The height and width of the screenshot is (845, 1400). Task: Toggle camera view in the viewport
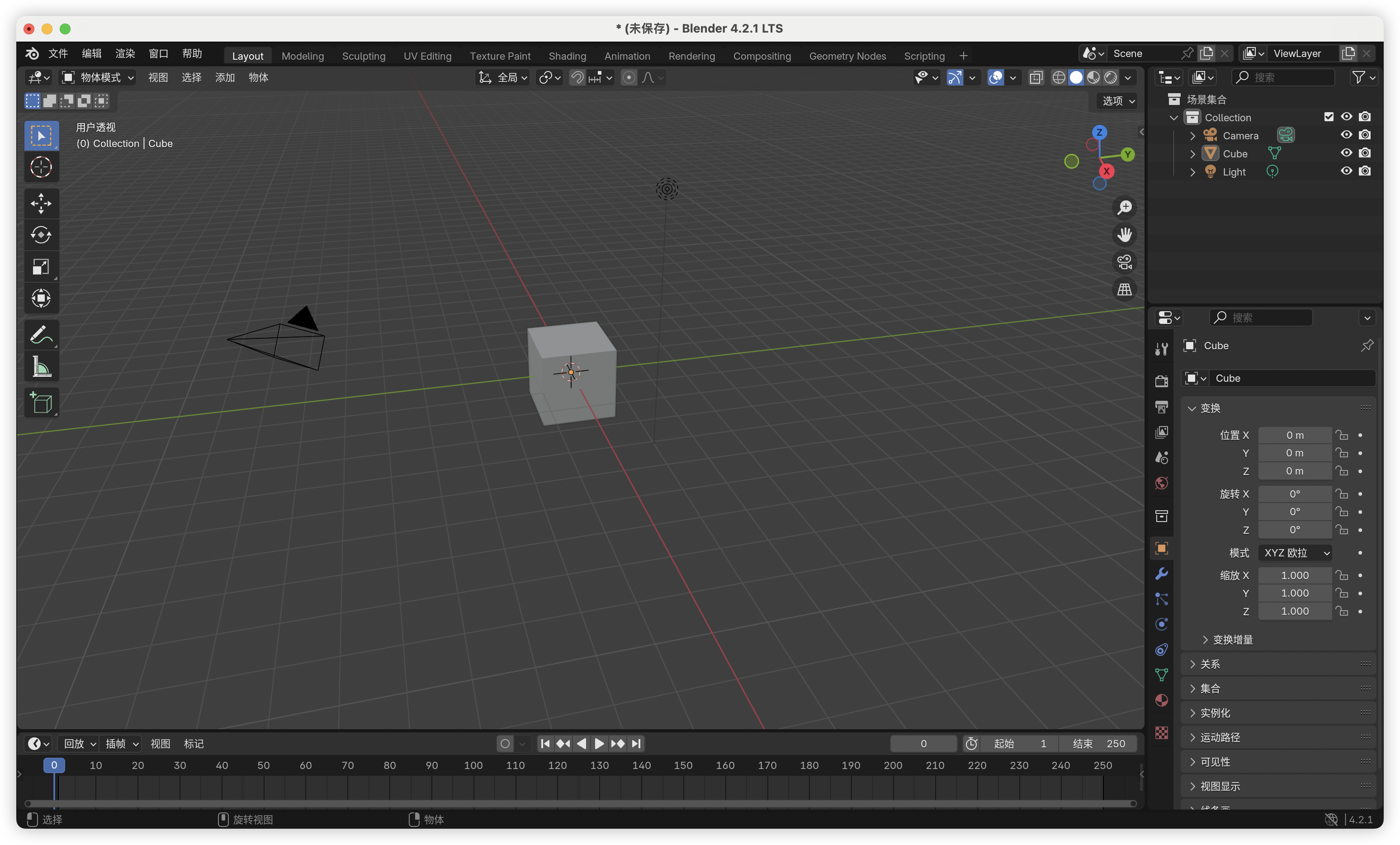point(1125,262)
